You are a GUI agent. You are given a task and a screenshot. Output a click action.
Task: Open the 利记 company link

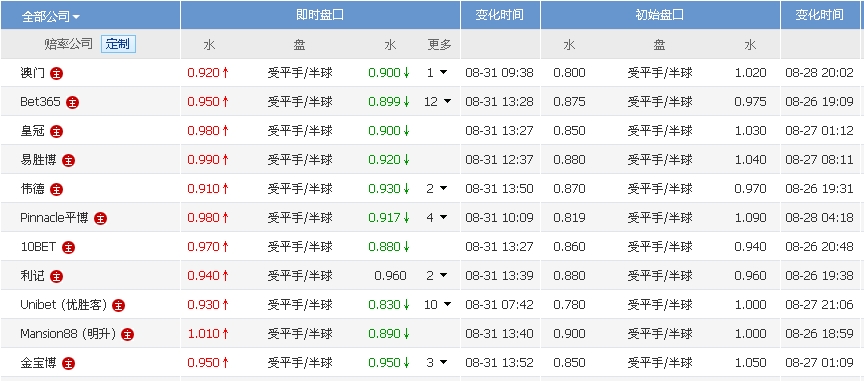[33, 276]
